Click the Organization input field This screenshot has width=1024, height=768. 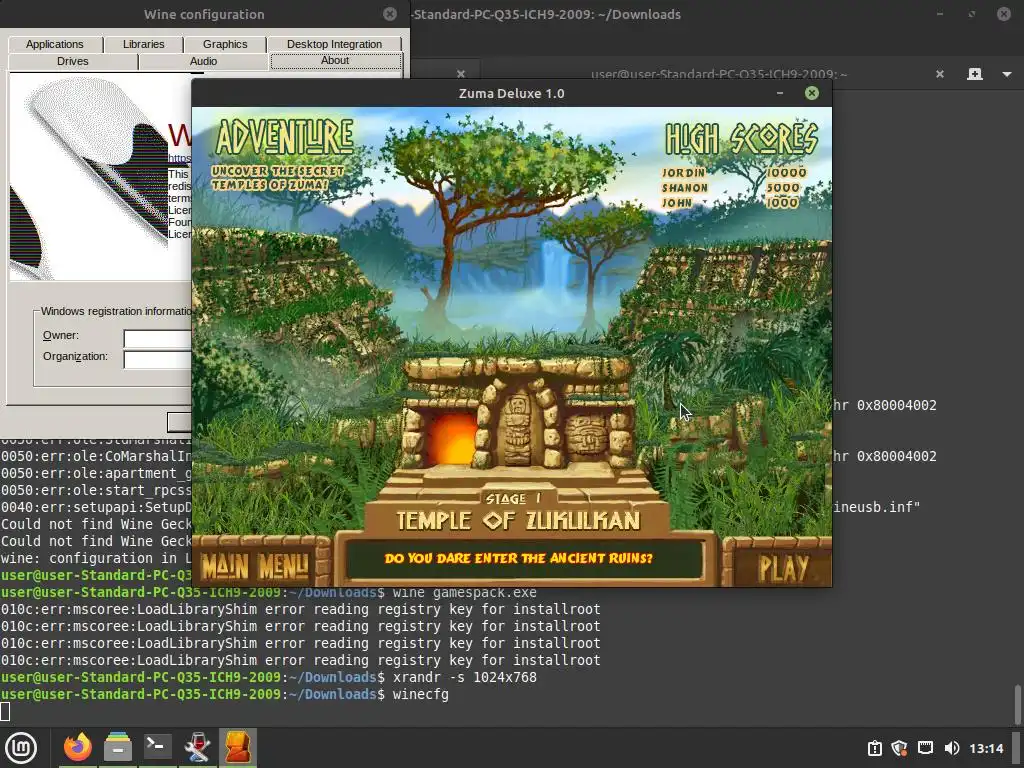157,360
